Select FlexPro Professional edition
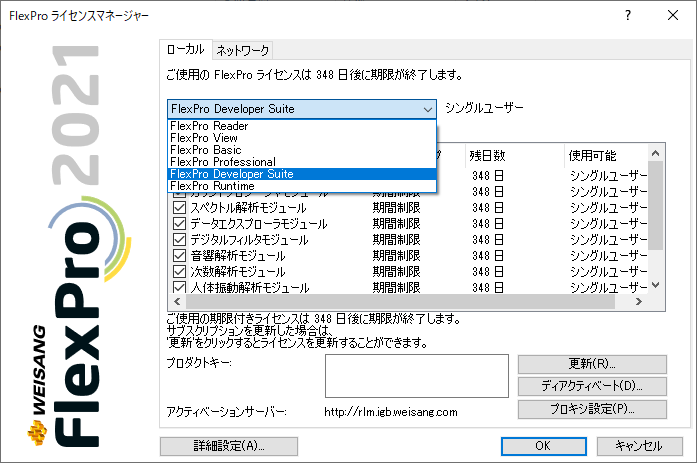 302,162
